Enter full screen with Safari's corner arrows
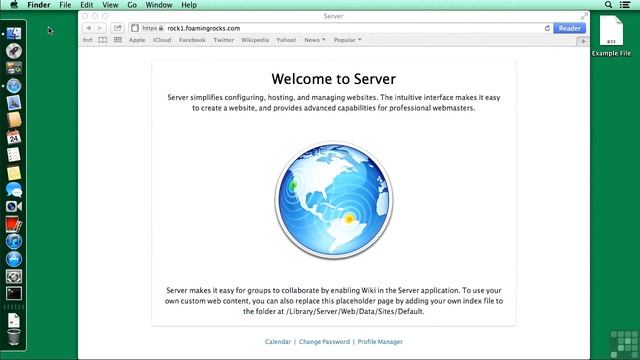The height and width of the screenshot is (360, 640). (x=584, y=16)
